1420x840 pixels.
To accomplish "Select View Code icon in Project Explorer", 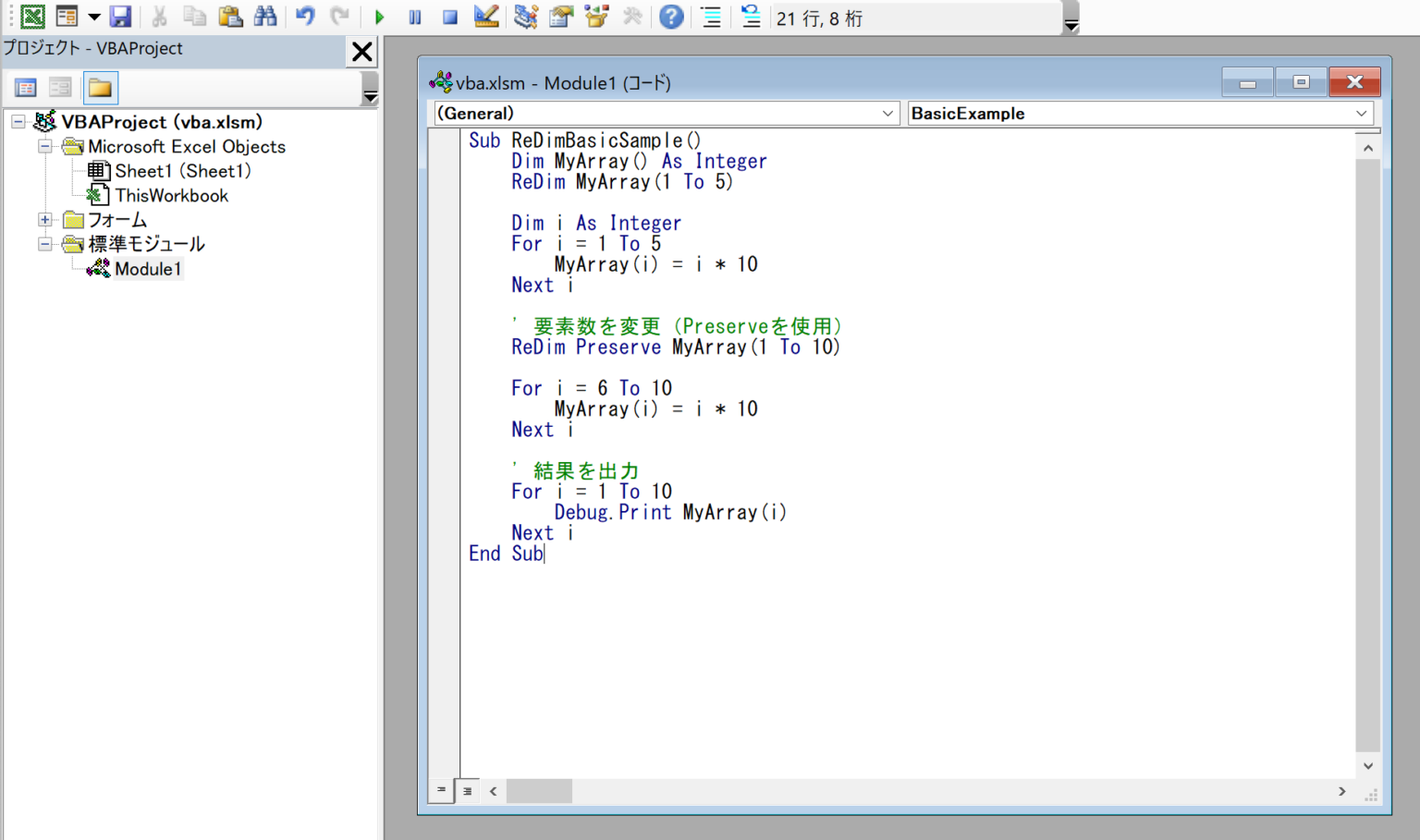I will (x=25, y=87).
